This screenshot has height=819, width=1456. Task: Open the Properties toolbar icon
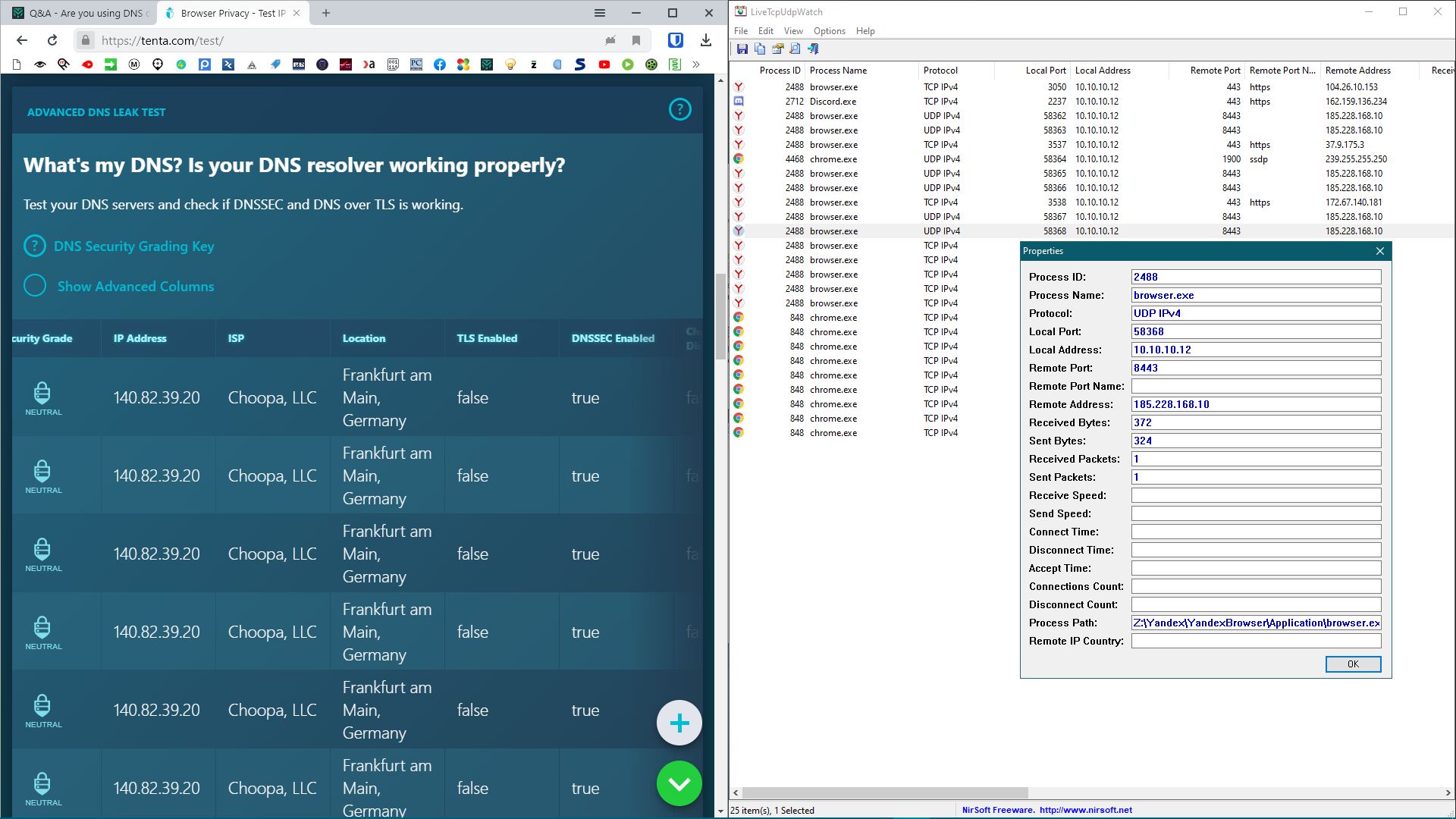777,49
